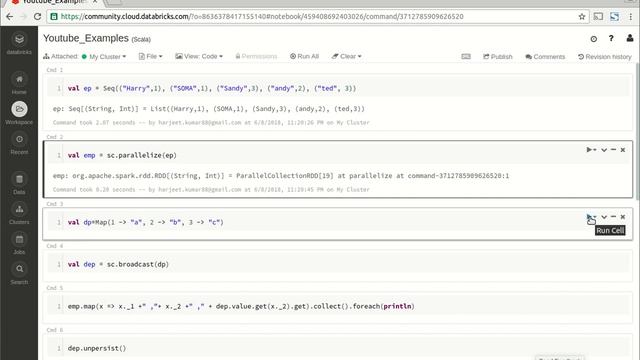640x360 pixels.
Task: Open the File menu dropdown
Action: pos(151,56)
